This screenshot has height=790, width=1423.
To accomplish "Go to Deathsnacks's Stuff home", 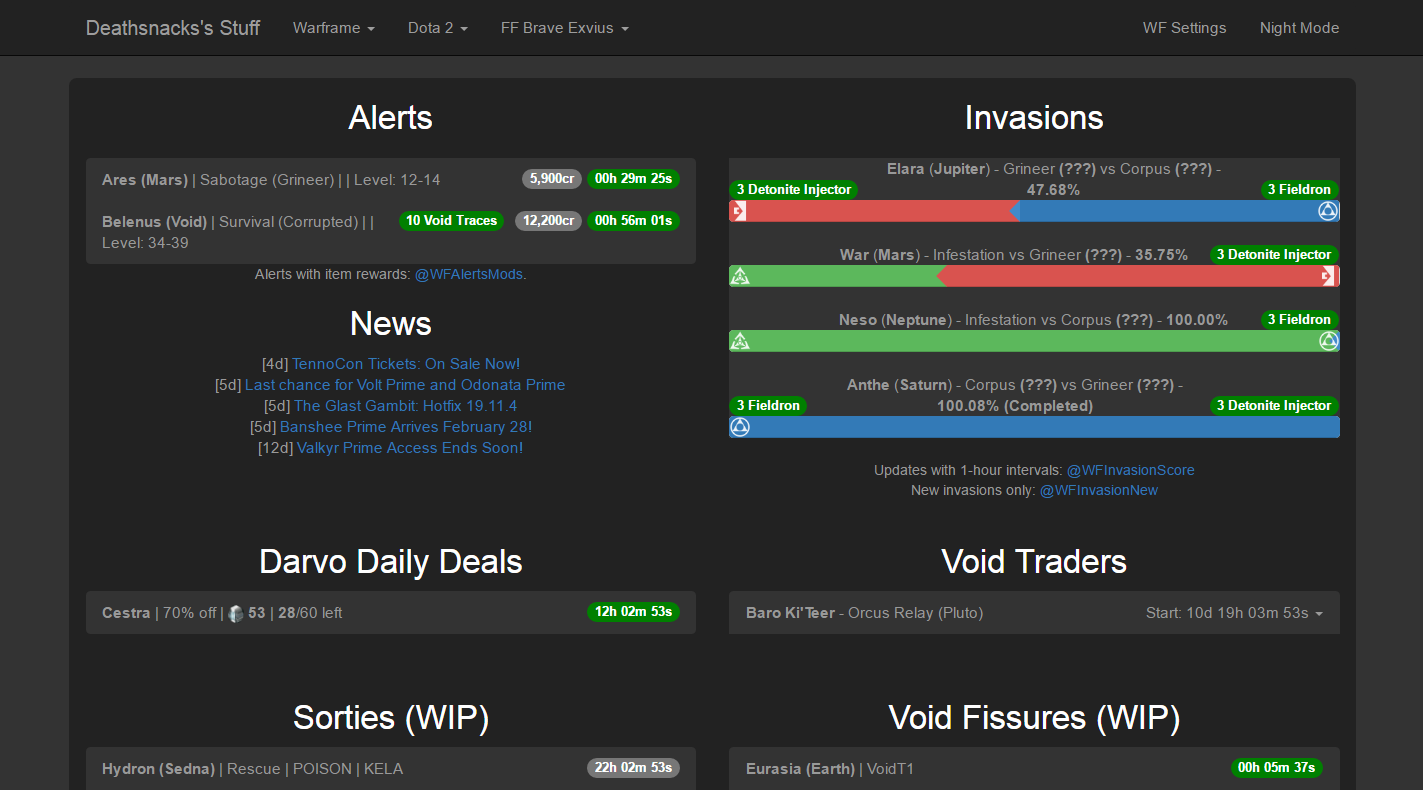I will [x=173, y=28].
